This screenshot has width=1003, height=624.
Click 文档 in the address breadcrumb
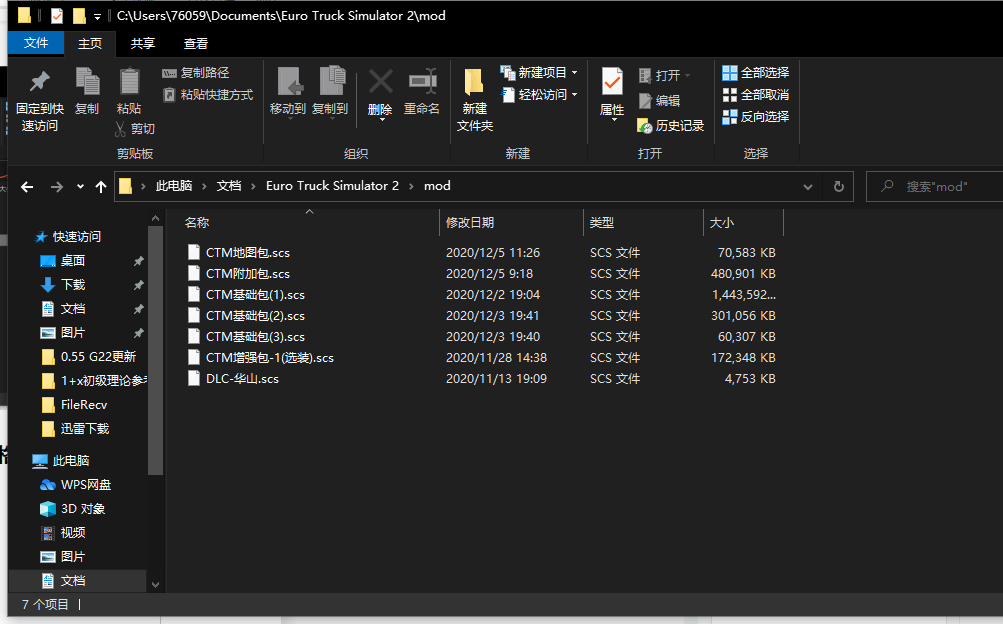pyautogui.click(x=229, y=186)
